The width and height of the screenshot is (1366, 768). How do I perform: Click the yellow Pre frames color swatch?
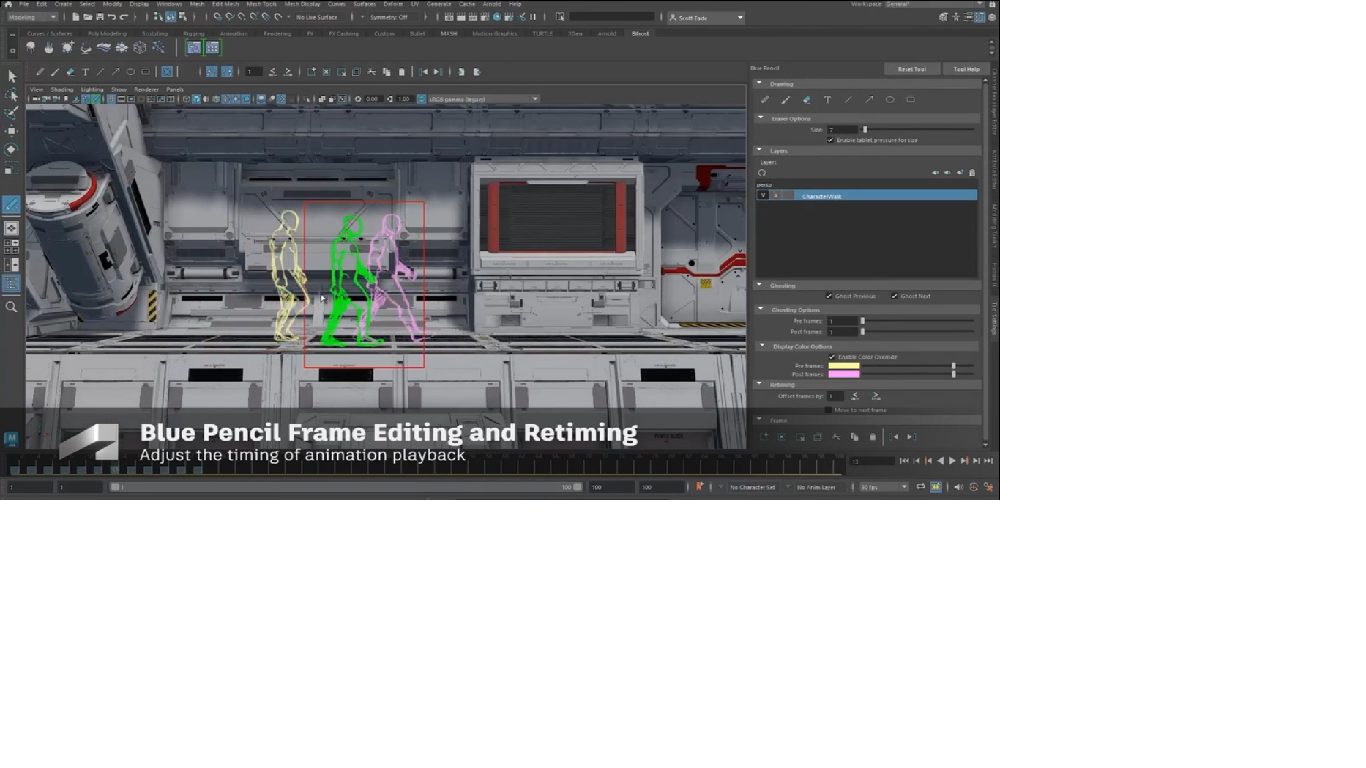click(843, 366)
